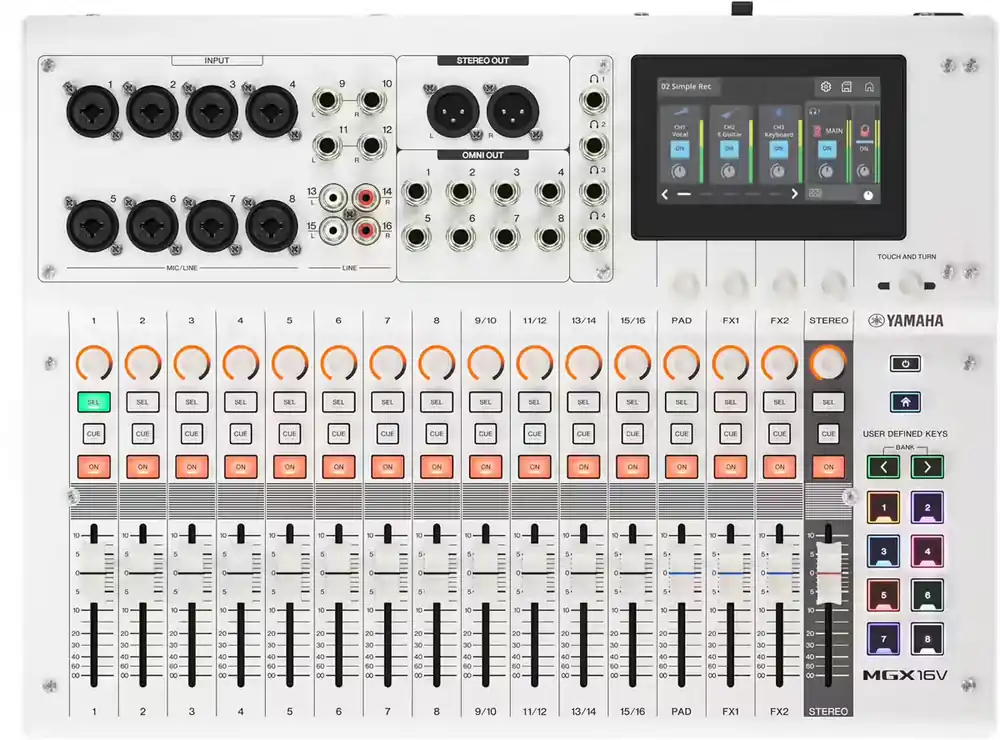The height and width of the screenshot is (740, 1000).
Task: Tap the save icon on touchscreen
Action: point(846,87)
